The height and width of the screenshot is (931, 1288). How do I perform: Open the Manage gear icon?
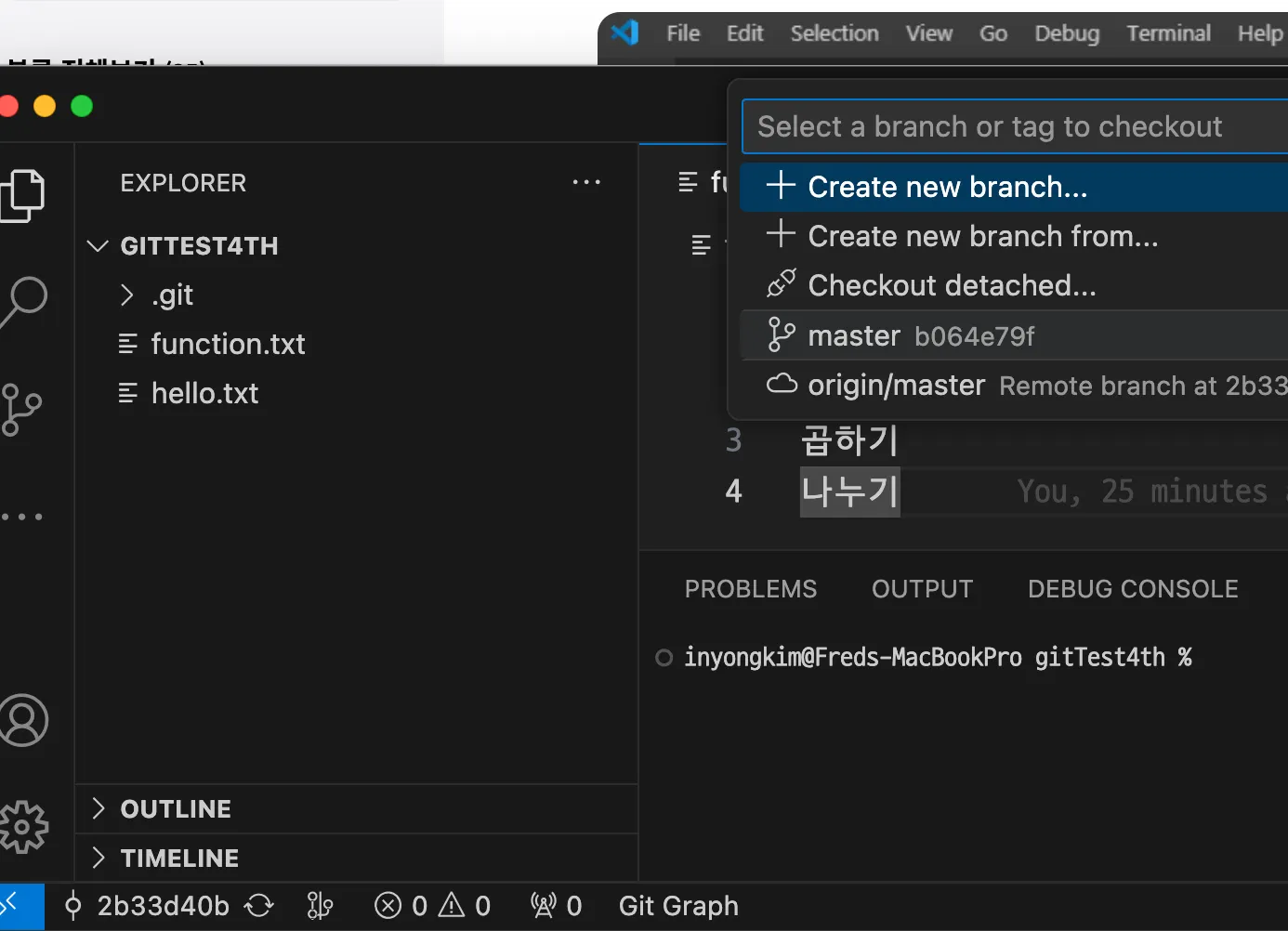tap(24, 826)
